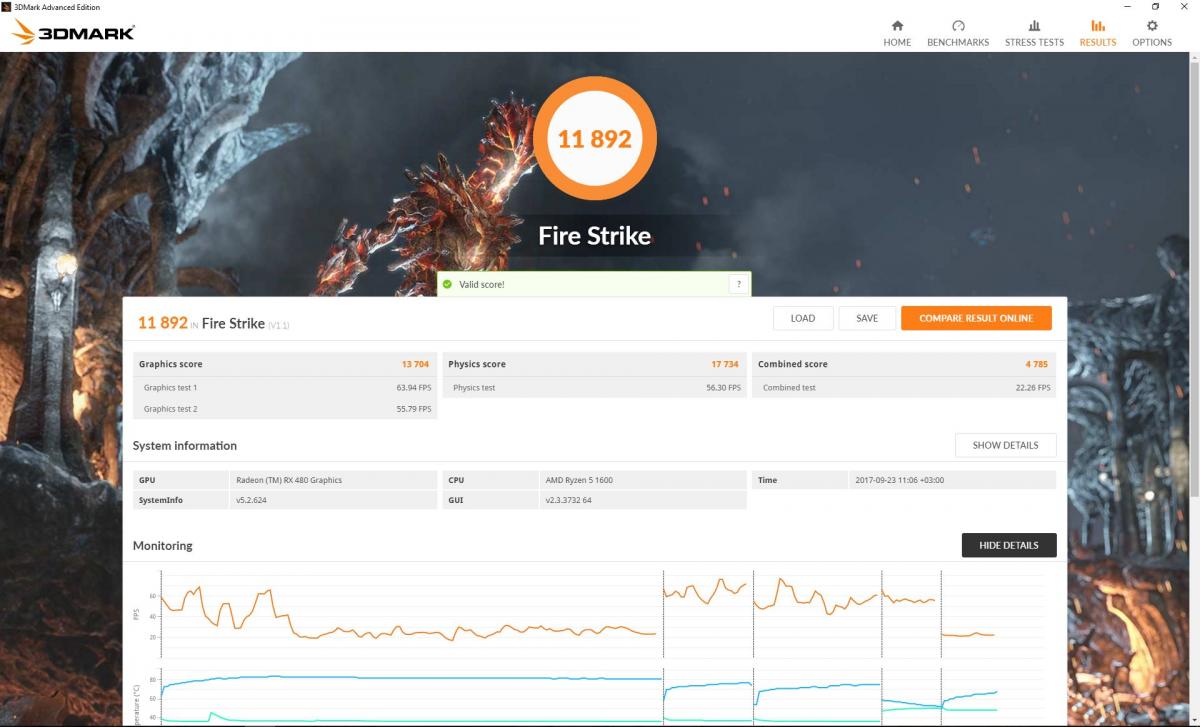Image resolution: width=1200 pixels, height=727 pixels.
Task: Click the System information heading
Action: tap(185, 446)
